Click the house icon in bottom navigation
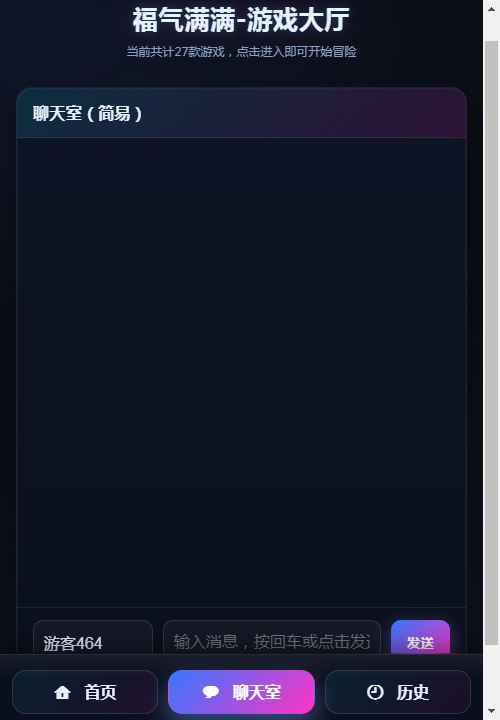The image size is (500, 720). click(62, 692)
